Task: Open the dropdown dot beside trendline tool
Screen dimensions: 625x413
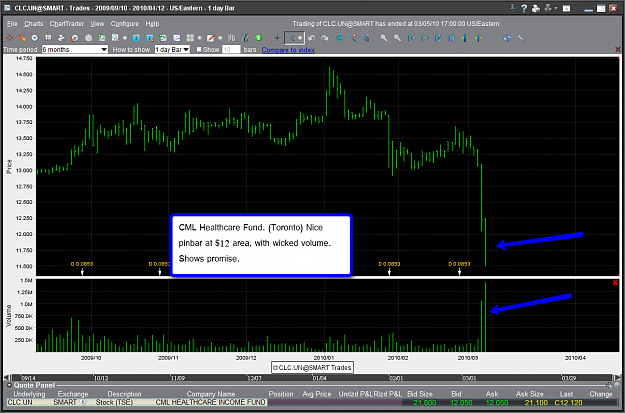Action: click(x=301, y=38)
